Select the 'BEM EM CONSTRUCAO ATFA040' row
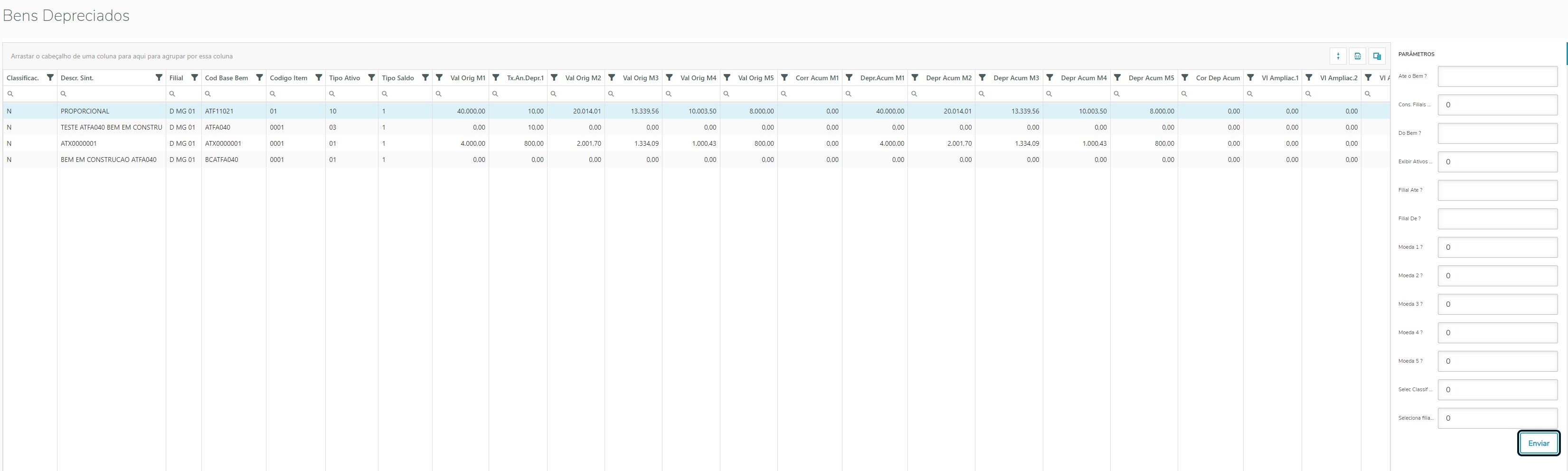This screenshot has width=1568, height=471. pos(696,160)
